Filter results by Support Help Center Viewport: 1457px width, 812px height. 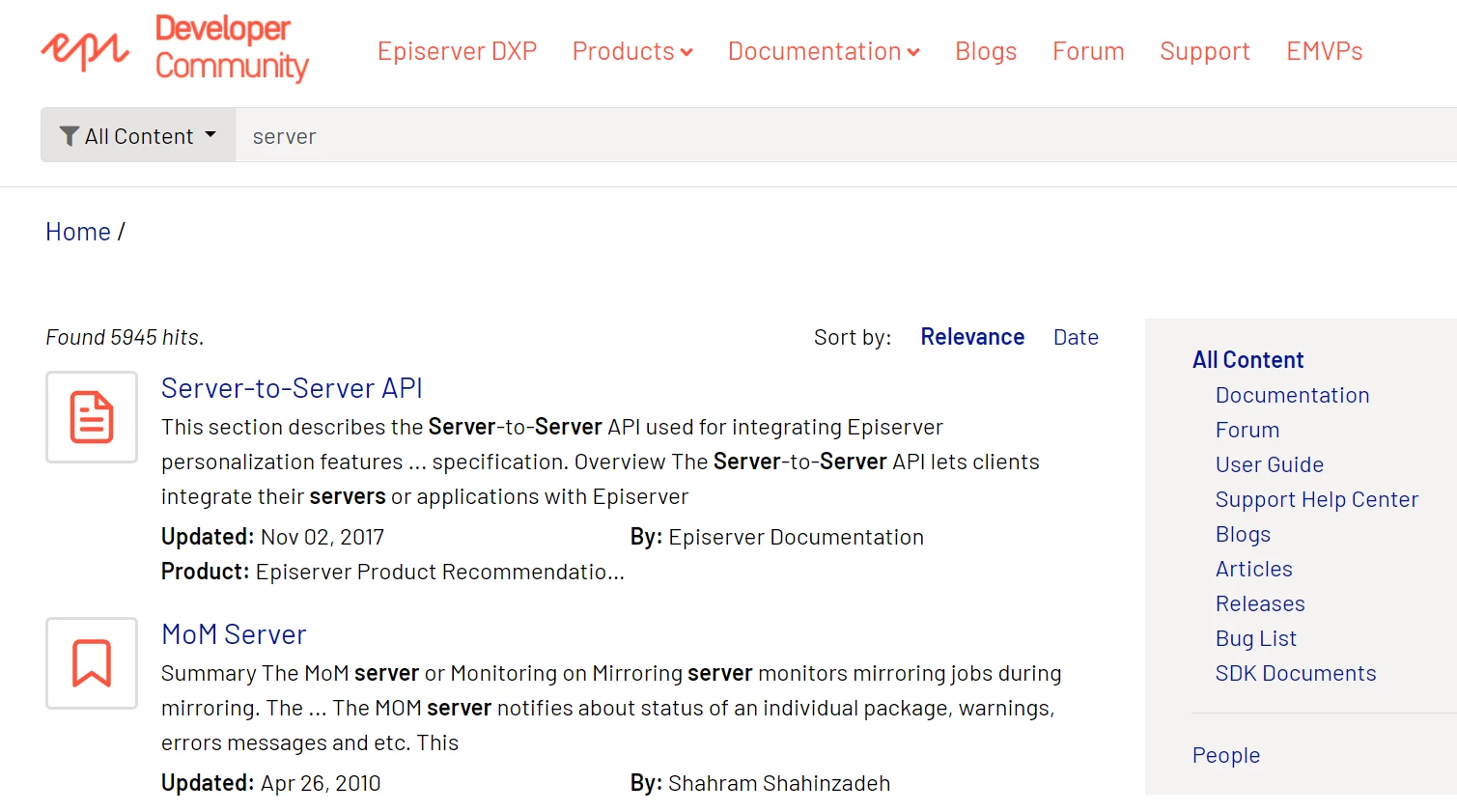(x=1317, y=499)
